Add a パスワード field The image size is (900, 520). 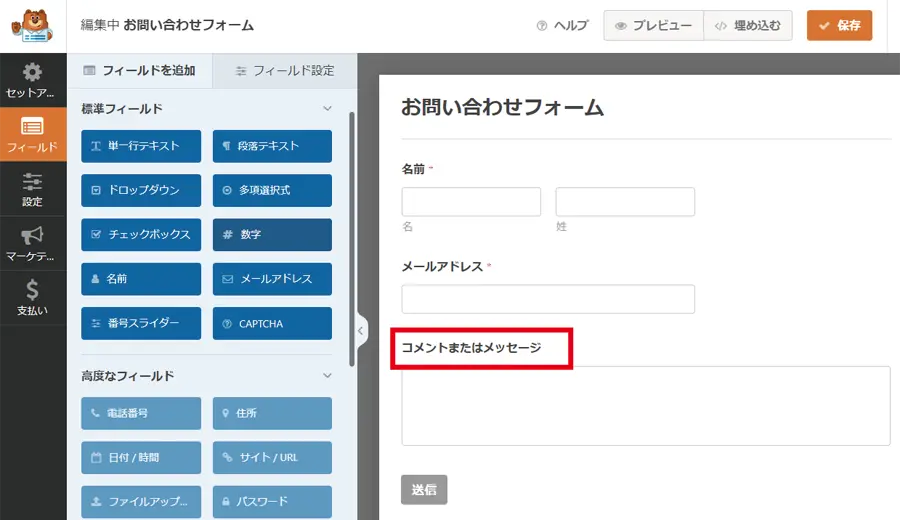pyautogui.click(x=272, y=502)
